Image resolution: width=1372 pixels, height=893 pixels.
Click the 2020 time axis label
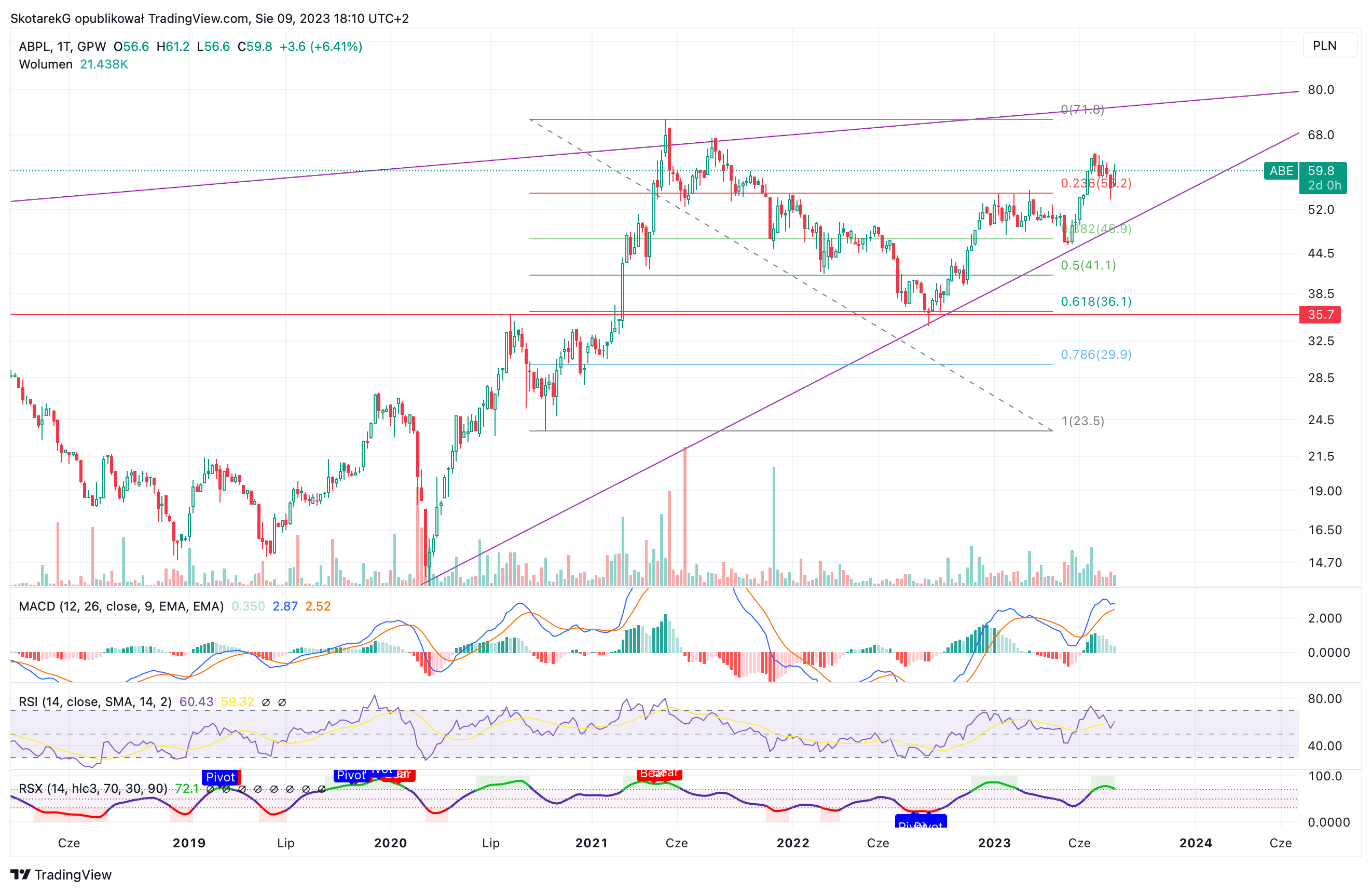point(390,843)
